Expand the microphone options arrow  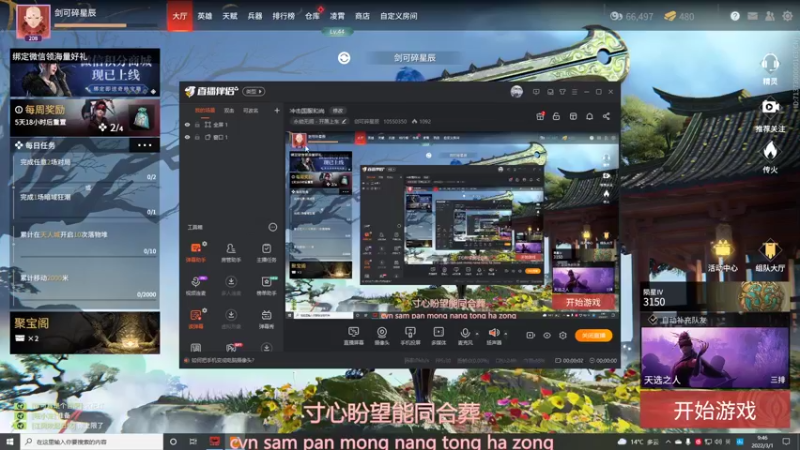coord(477,334)
